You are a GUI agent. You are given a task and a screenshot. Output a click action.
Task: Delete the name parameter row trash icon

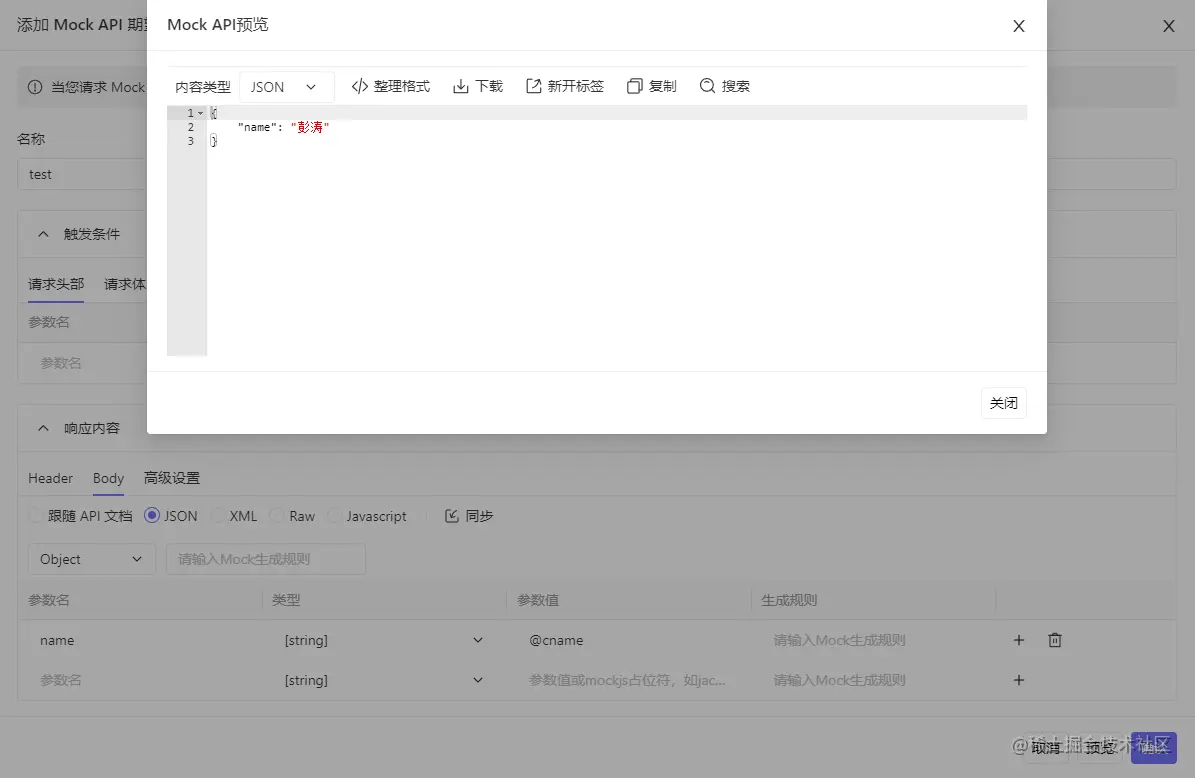pos(1055,640)
